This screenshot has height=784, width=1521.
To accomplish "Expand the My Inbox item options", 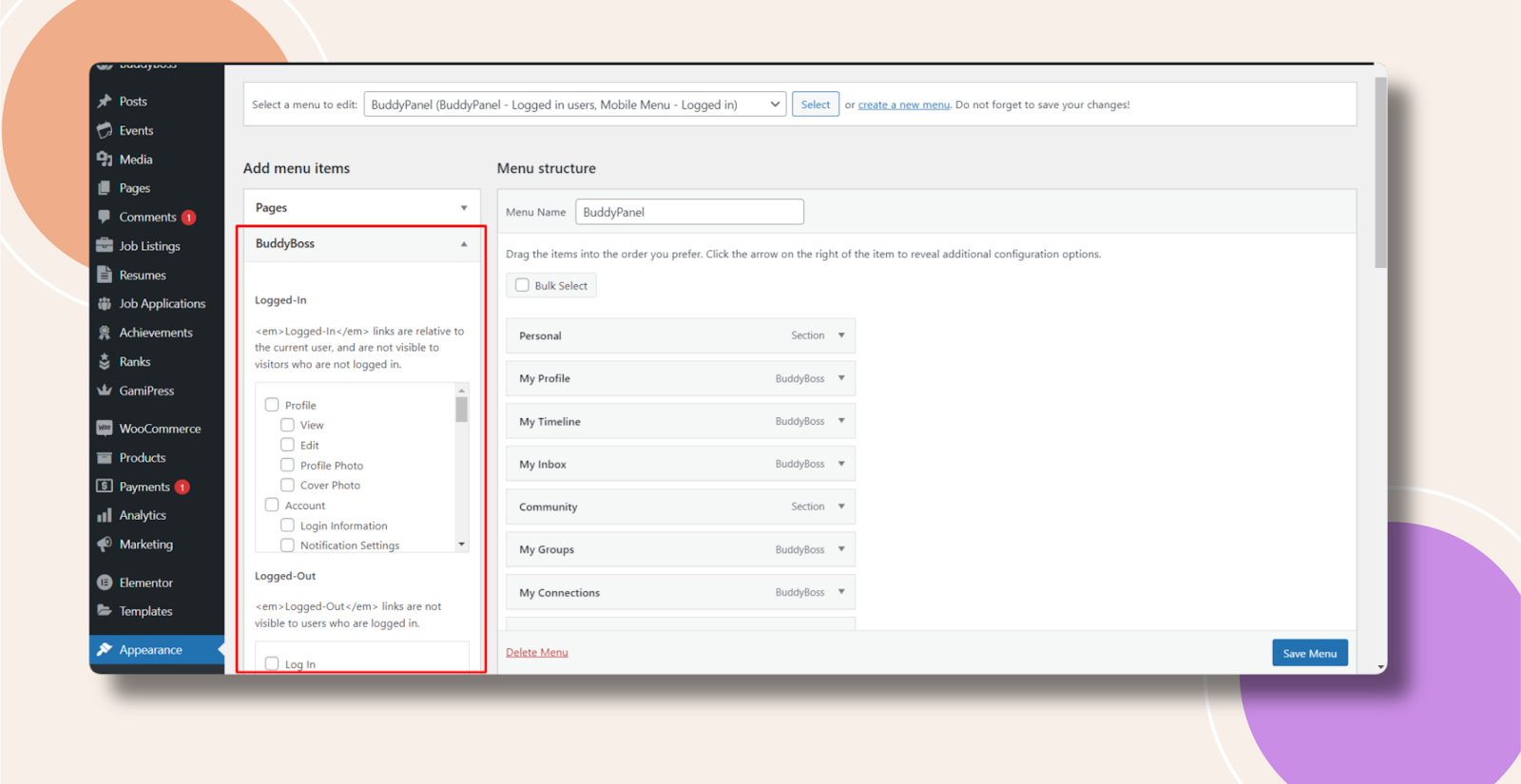I will click(x=841, y=464).
